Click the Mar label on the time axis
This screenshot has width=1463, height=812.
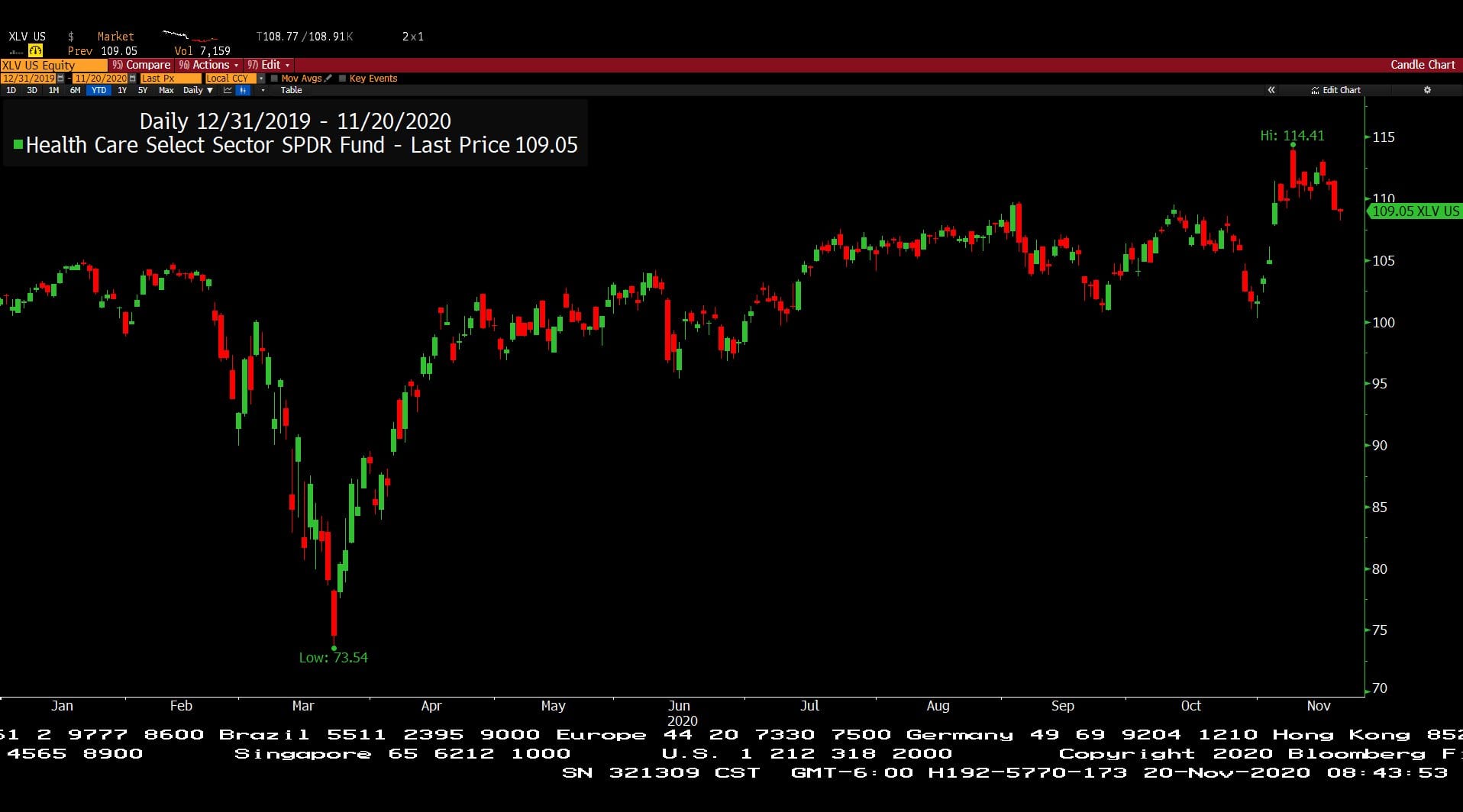302,706
